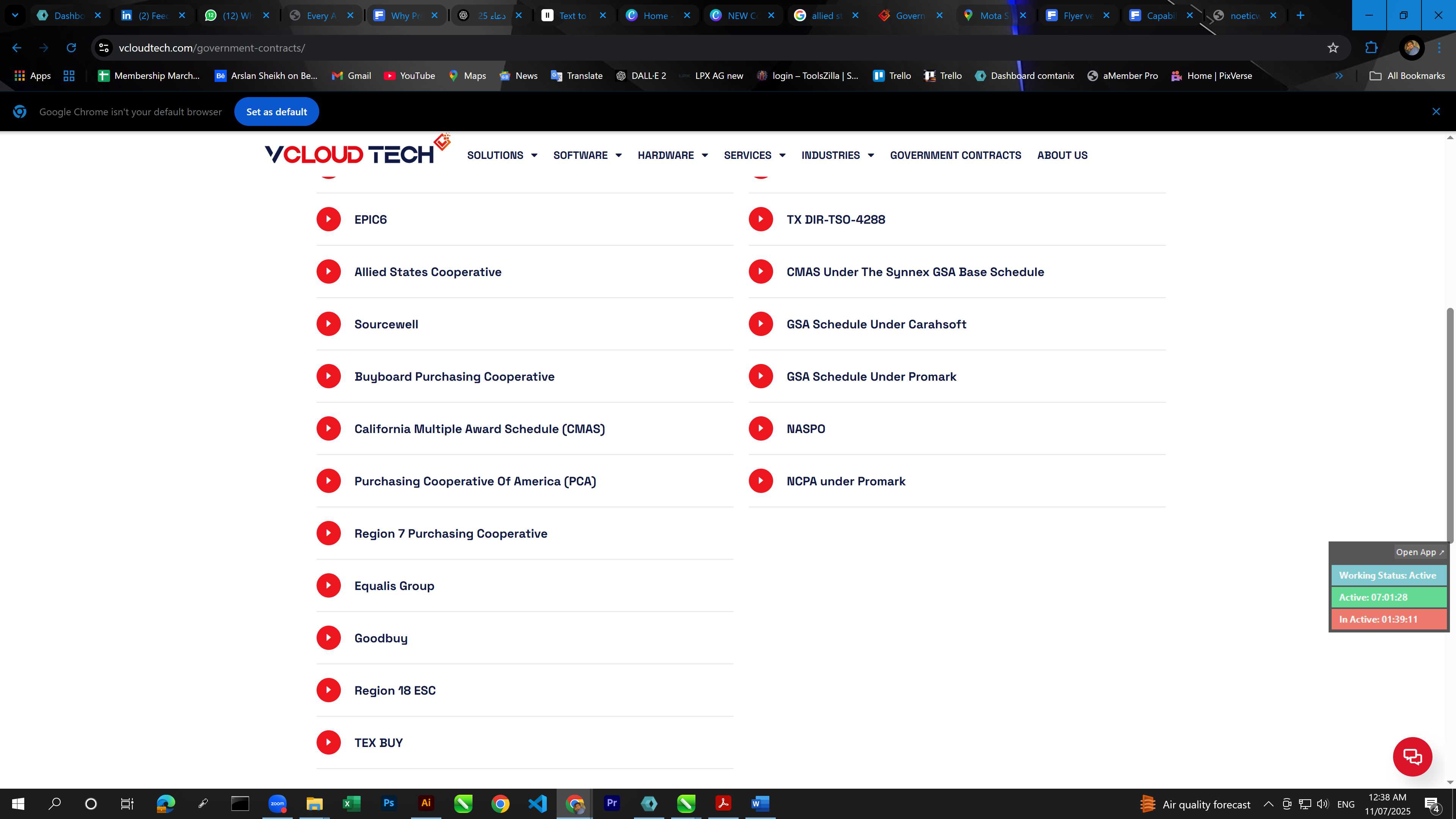Bookmark this page with the star icon
Image resolution: width=1456 pixels, height=819 pixels.
click(1333, 48)
